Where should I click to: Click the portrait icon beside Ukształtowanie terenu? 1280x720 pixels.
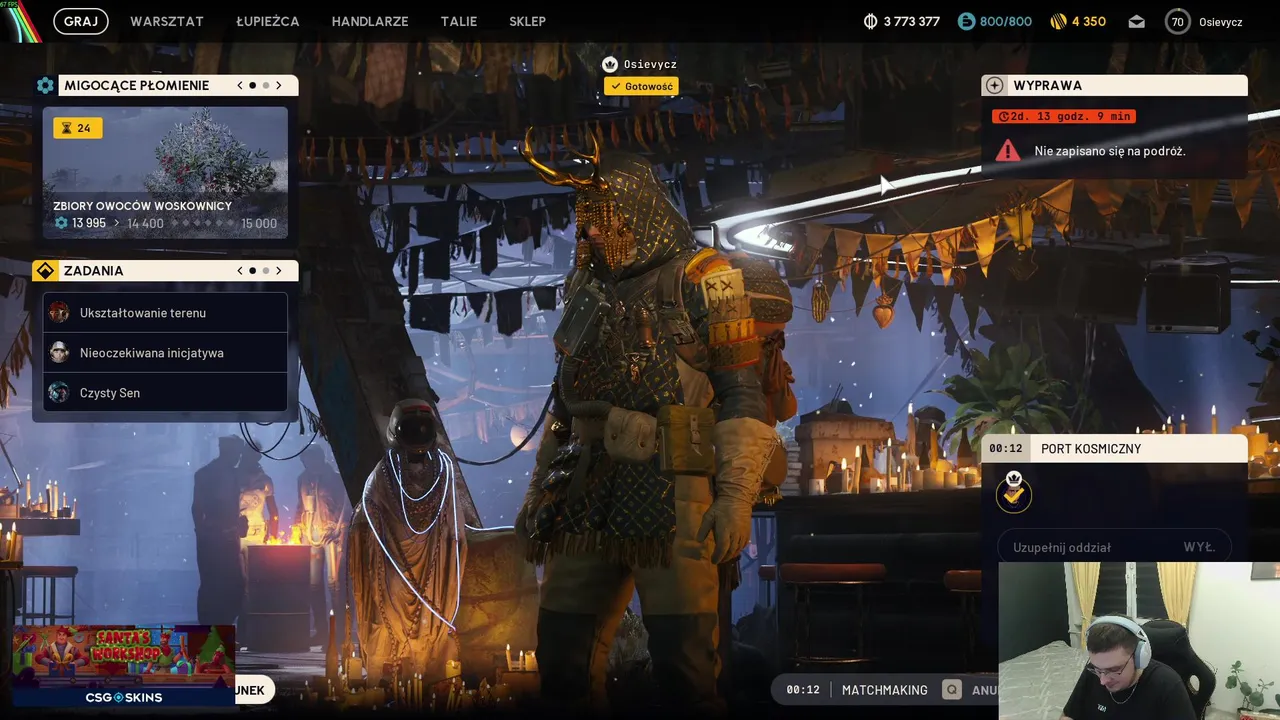[59, 313]
